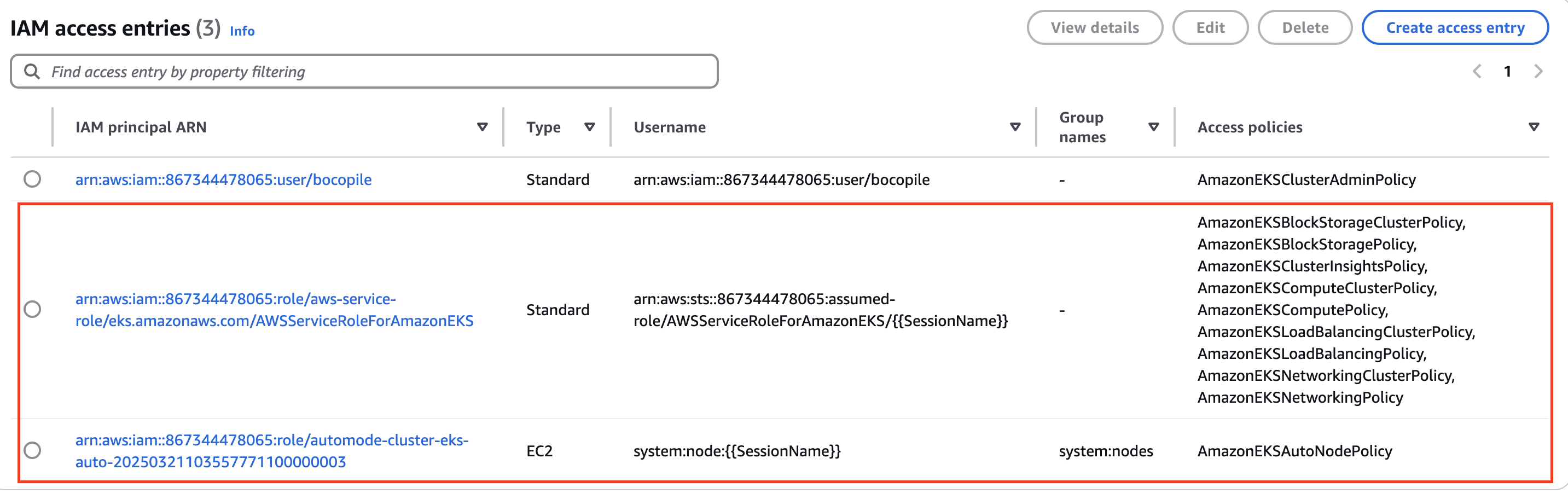Viewport: 1568px width, 499px height.
Task: Open the automode-cluster-eks-auto role ARN link
Action: (x=271, y=451)
